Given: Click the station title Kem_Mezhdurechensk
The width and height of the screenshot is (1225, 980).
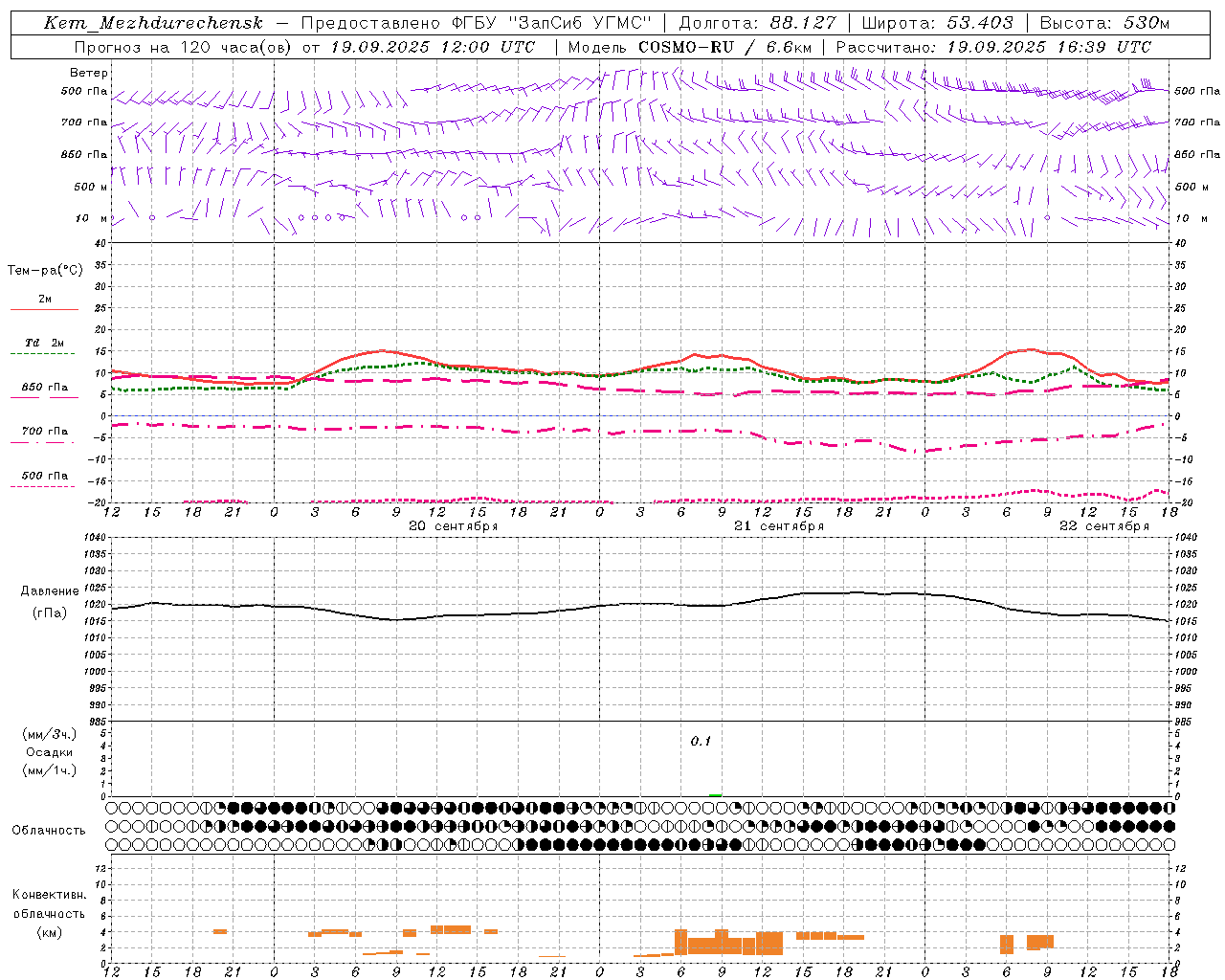Looking at the screenshot, I should (153, 23).
